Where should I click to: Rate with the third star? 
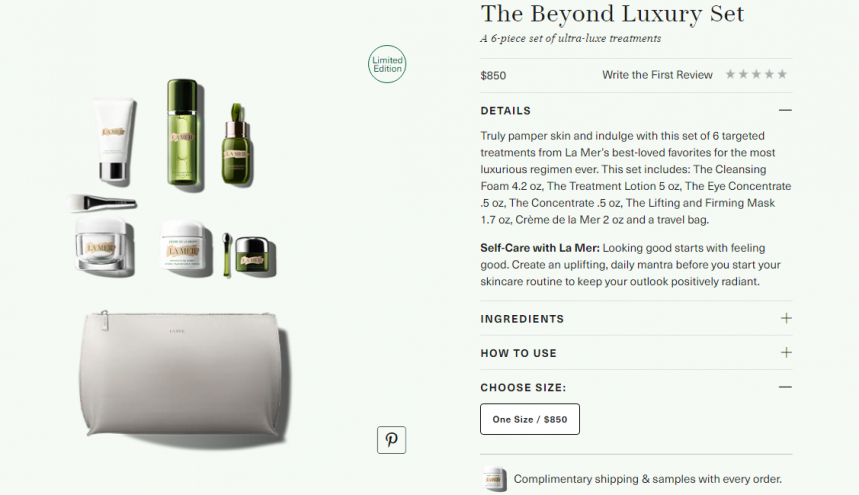coord(756,74)
